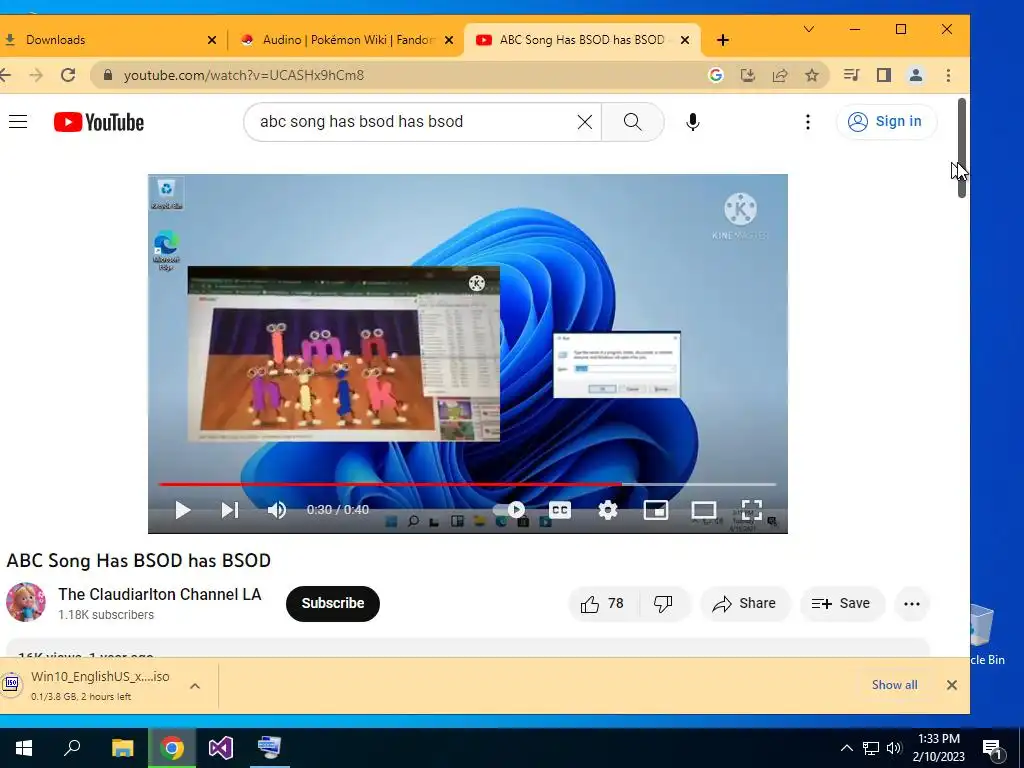Viewport: 1024px width, 768px height.
Task: Click the address bar URL
Action: point(244,76)
